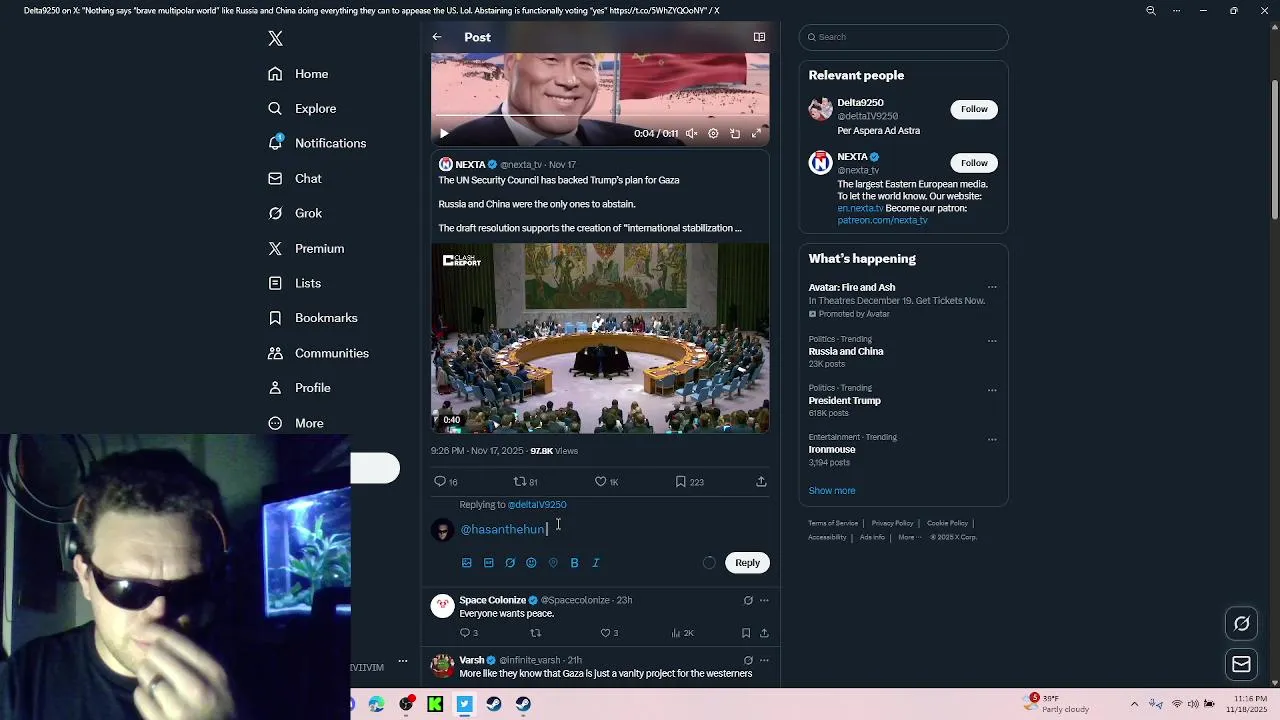The height and width of the screenshot is (720, 1280).
Task: Open more options on Space Colonize reply
Action: 764,600
